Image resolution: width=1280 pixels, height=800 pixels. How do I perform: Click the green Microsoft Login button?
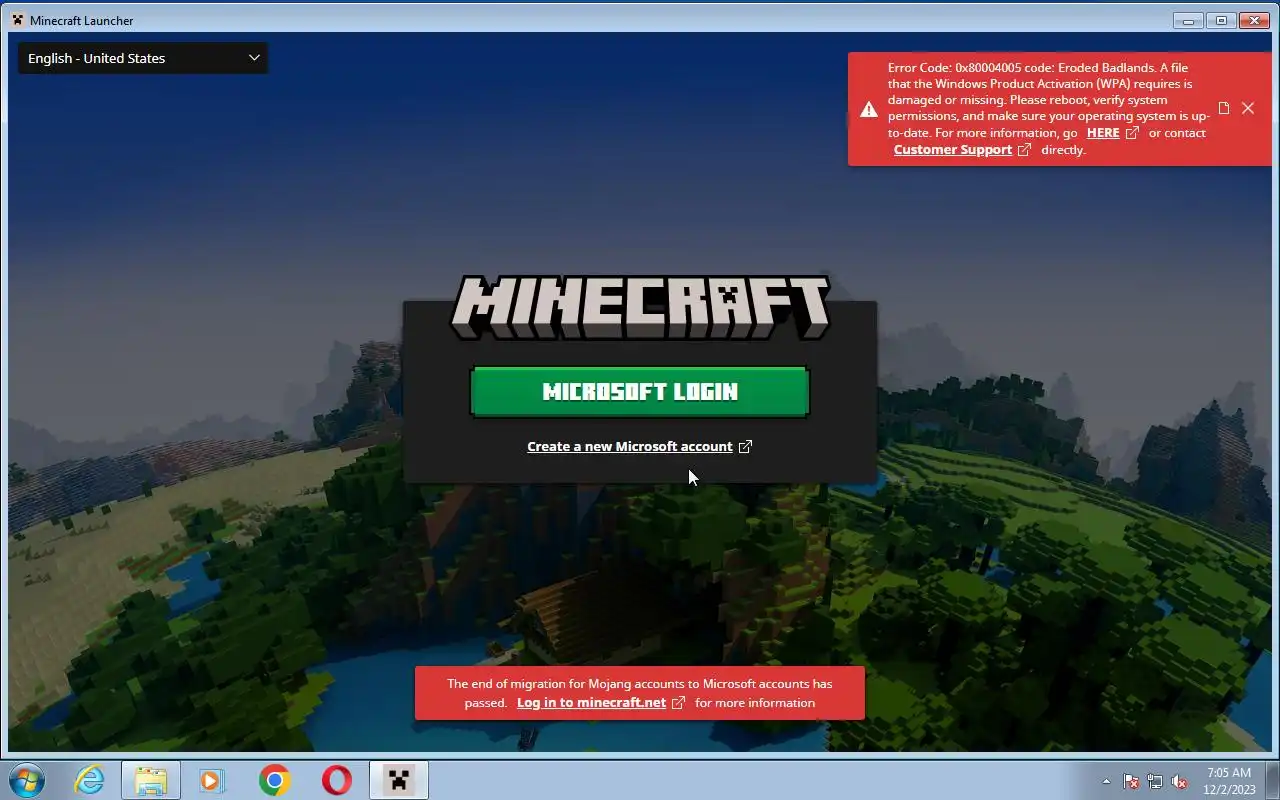pyautogui.click(x=639, y=391)
